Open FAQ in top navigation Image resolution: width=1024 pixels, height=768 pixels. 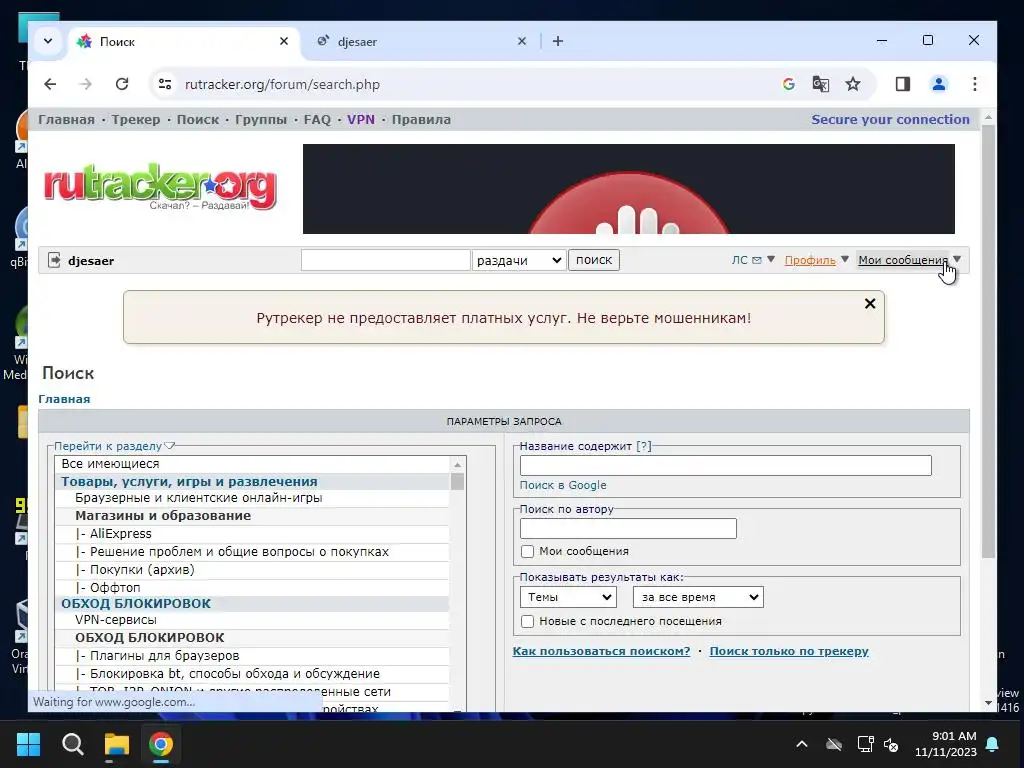pyautogui.click(x=317, y=120)
